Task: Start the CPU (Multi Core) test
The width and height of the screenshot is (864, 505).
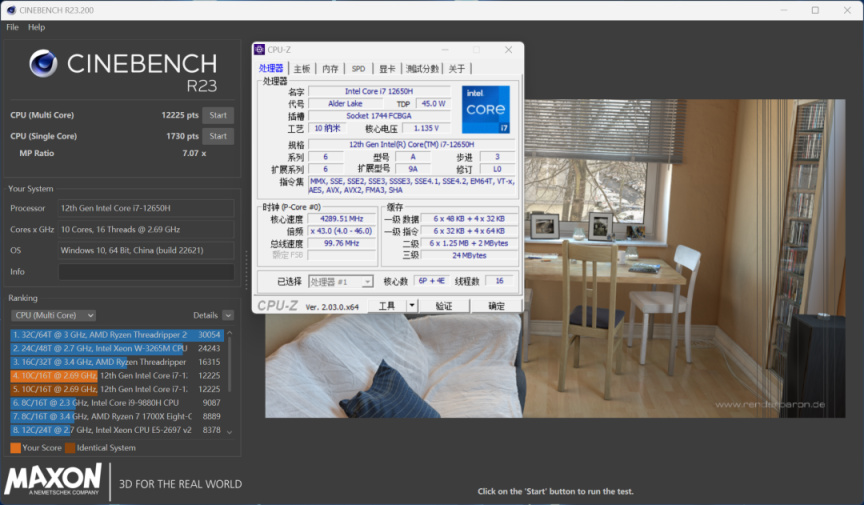Action: coord(218,115)
